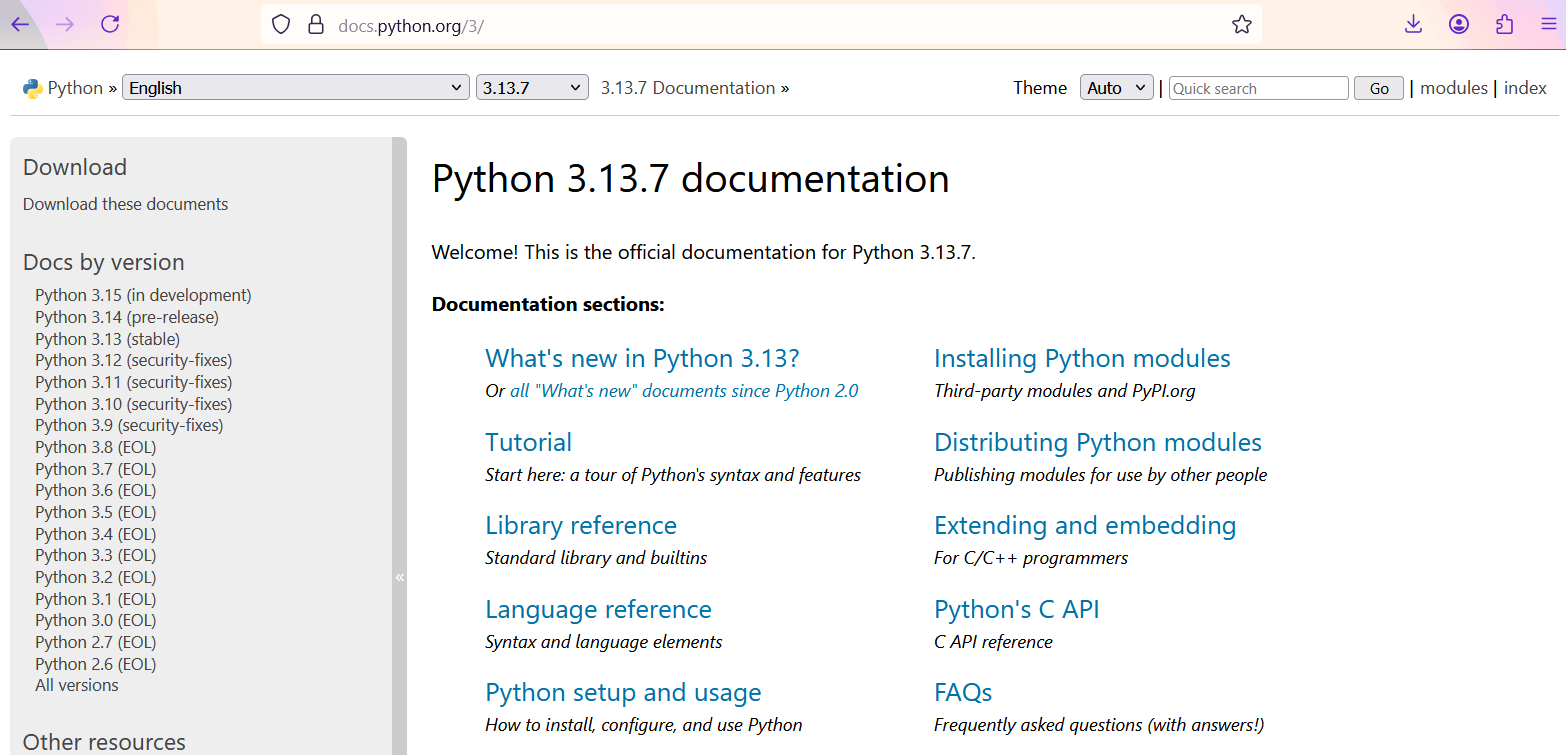Screen dimensions: 1566x755
Task: Open the Firefox account profile icon
Action: click(1459, 24)
